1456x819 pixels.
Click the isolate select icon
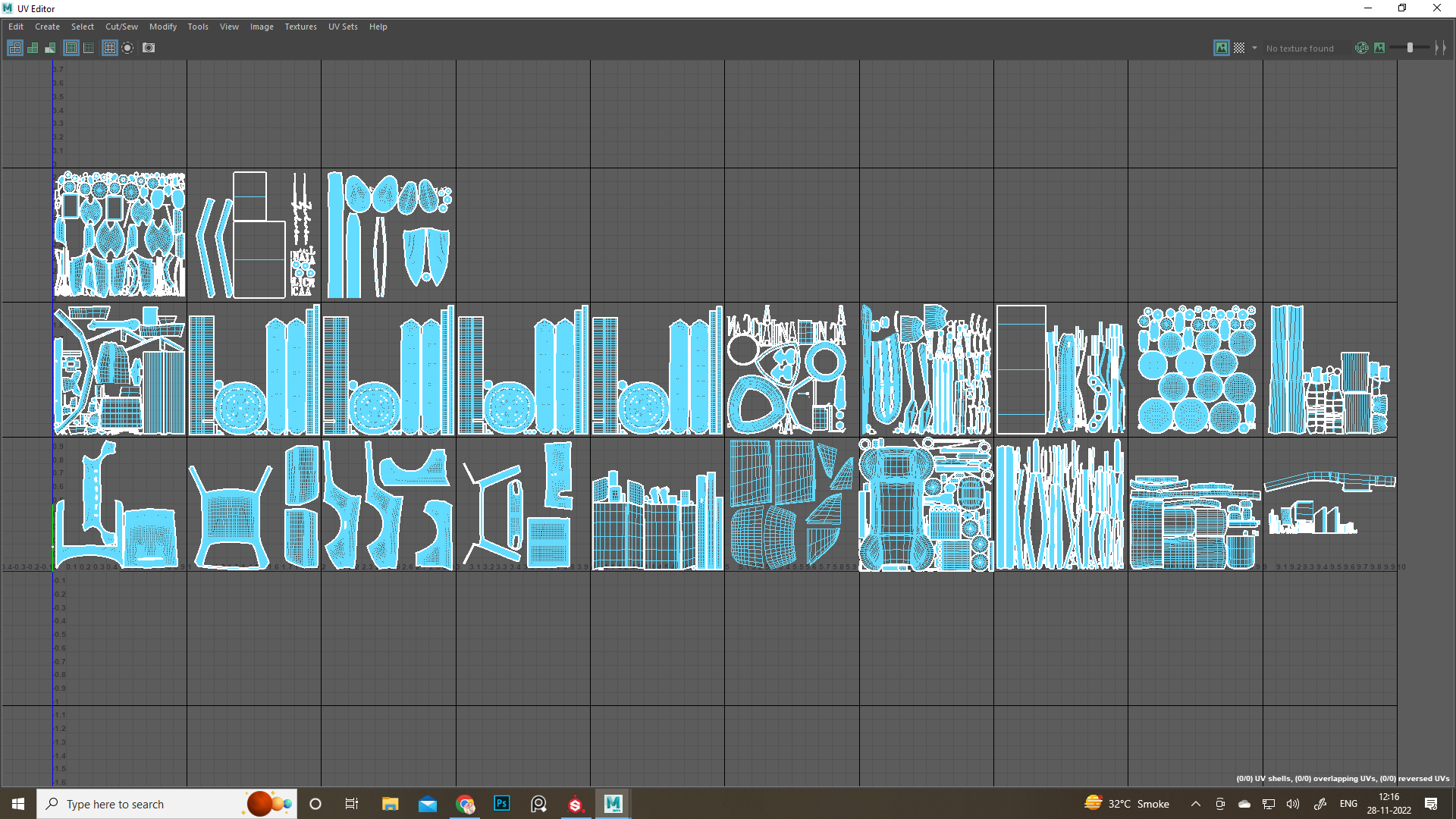coord(127,48)
